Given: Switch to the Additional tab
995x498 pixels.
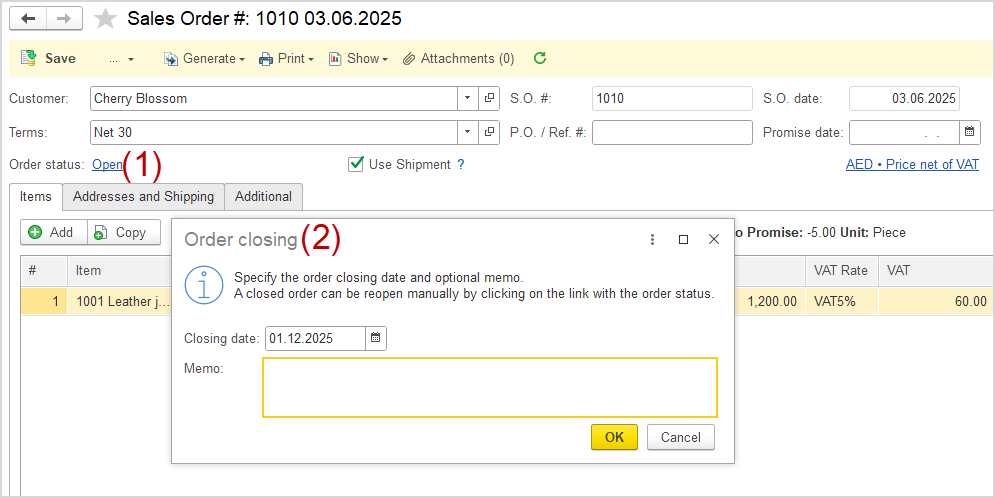Looking at the screenshot, I should tap(263, 197).
